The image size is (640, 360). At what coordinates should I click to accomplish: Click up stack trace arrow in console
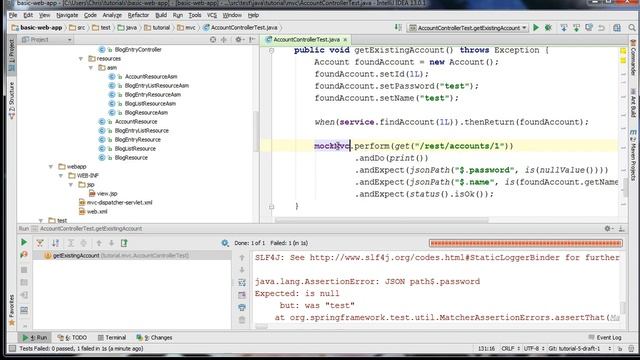242,258
